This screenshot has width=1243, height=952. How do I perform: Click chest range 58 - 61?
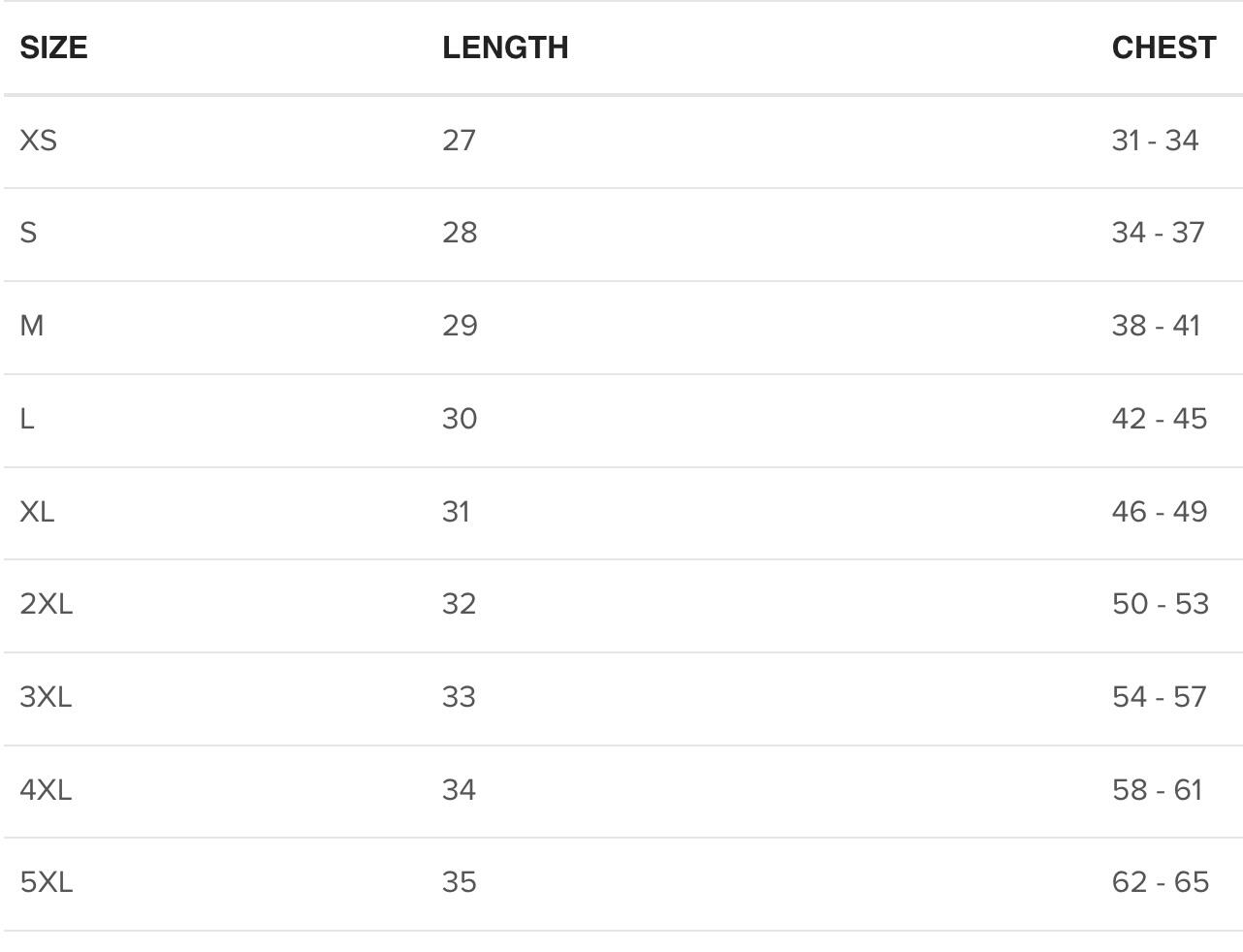coord(1157,790)
